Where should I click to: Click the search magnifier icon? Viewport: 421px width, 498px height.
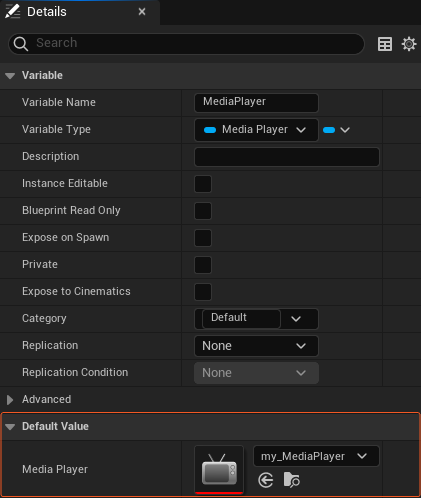click(x=21, y=44)
